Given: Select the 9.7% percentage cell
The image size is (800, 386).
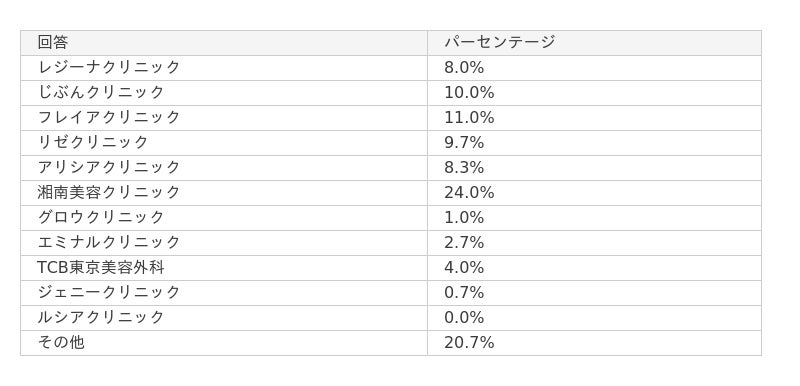Looking at the screenshot, I should click(x=594, y=143).
